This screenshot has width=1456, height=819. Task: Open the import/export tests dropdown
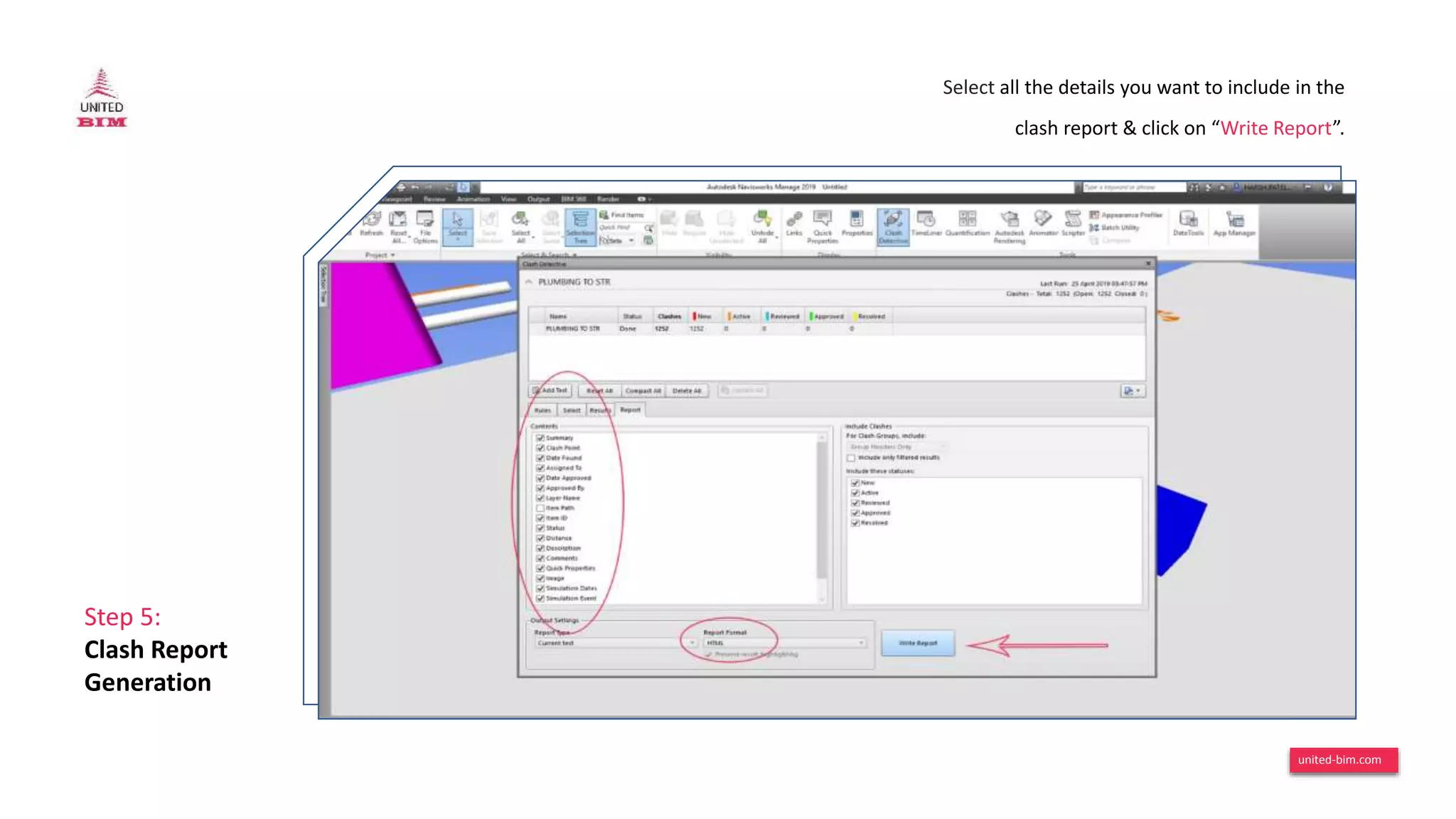click(1133, 391)
